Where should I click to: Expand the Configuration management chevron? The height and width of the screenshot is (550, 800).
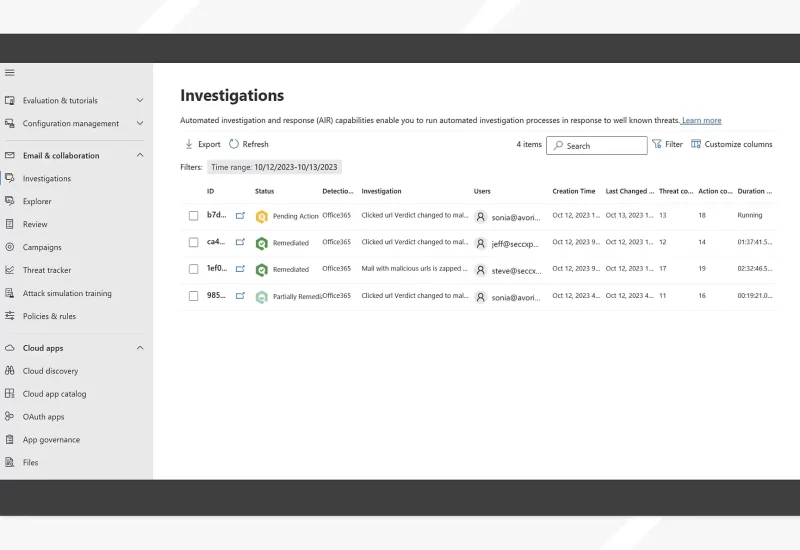[x=140, y=123]
